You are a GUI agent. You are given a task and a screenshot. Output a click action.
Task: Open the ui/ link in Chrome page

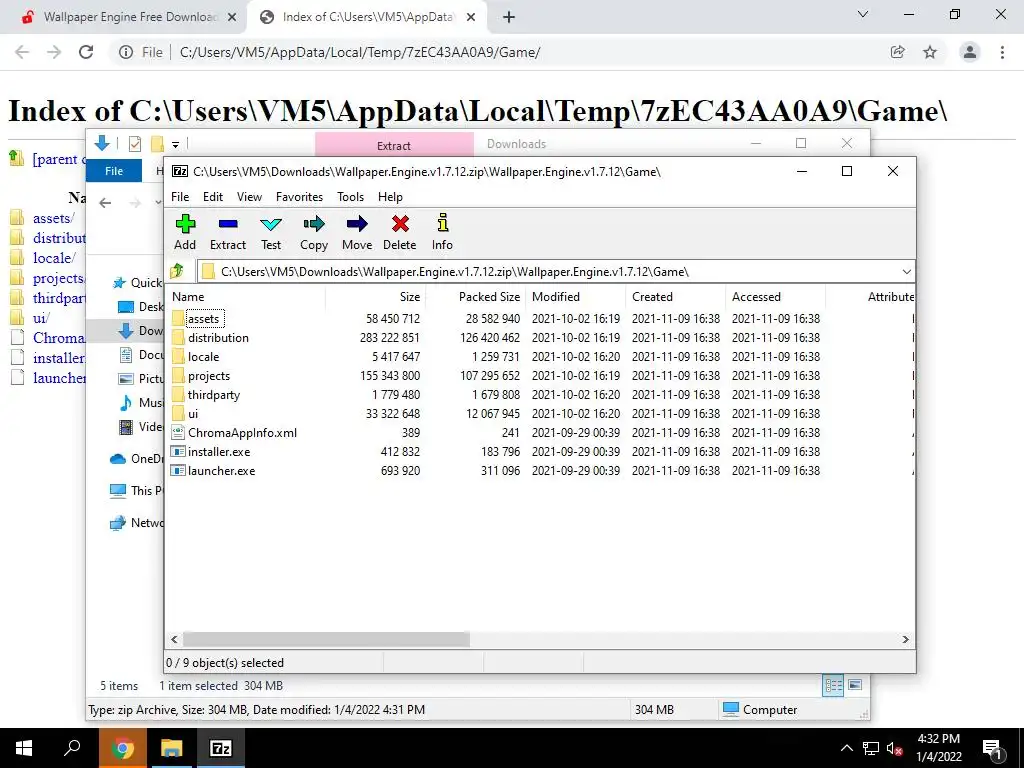[x=41, y=318]
